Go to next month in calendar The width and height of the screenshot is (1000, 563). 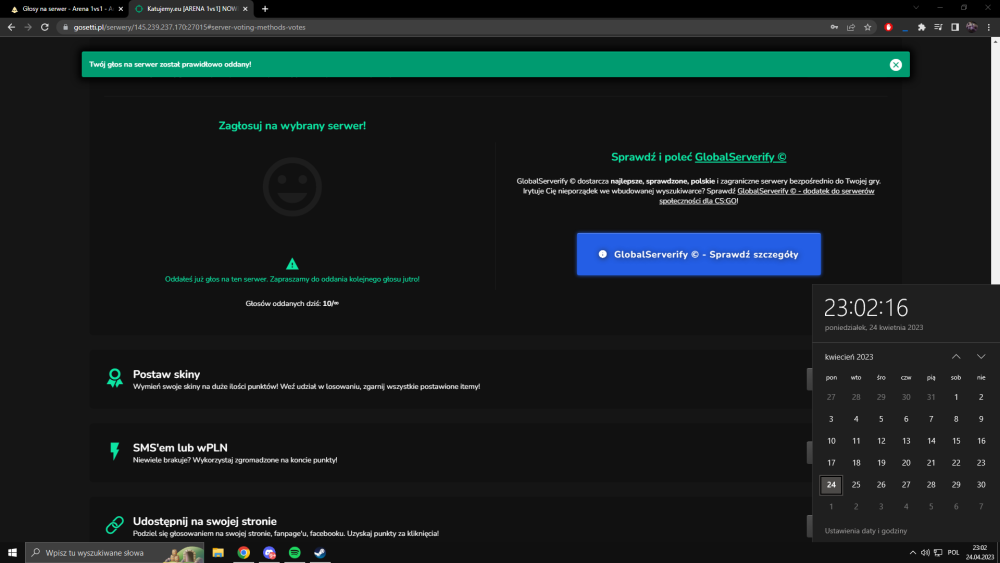tap(981, 356)
